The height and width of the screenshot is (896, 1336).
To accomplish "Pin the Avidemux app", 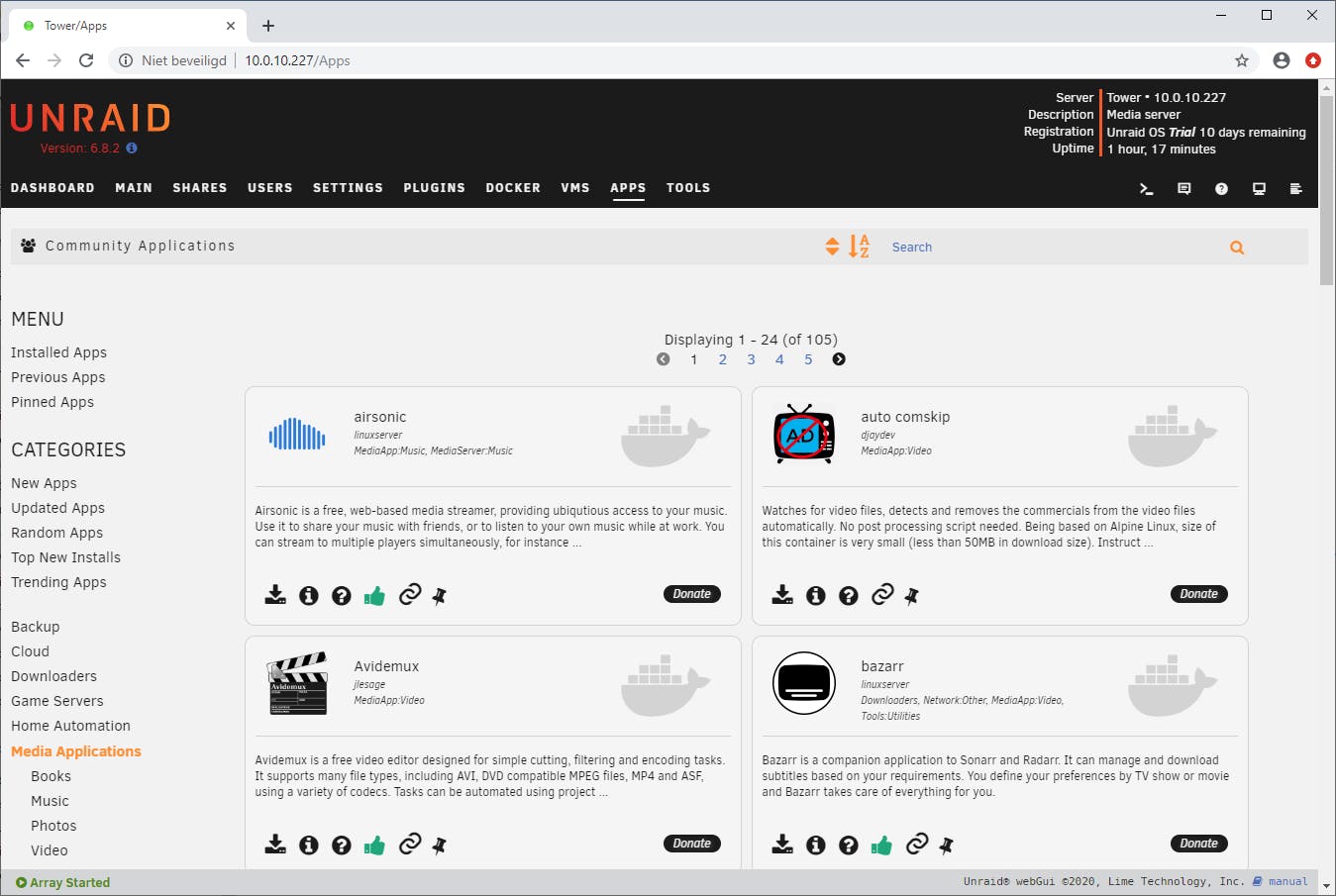I will click(440, 845).
